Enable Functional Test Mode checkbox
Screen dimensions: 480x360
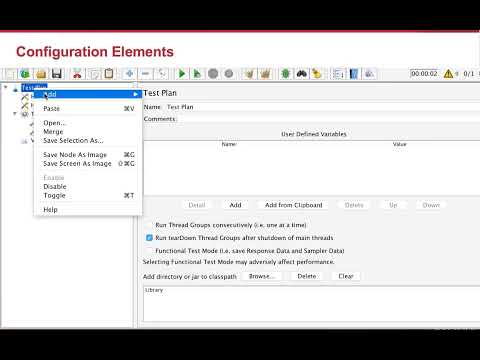149,250
